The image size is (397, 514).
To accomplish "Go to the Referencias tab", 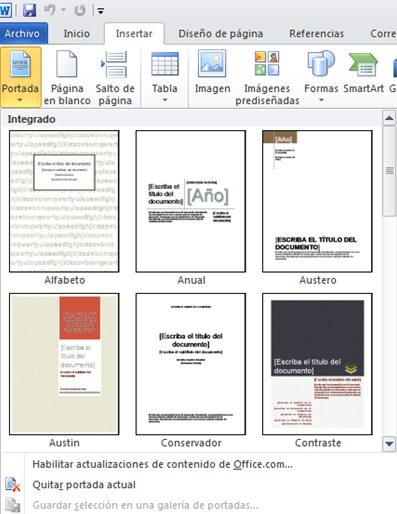I will (316, 34).
